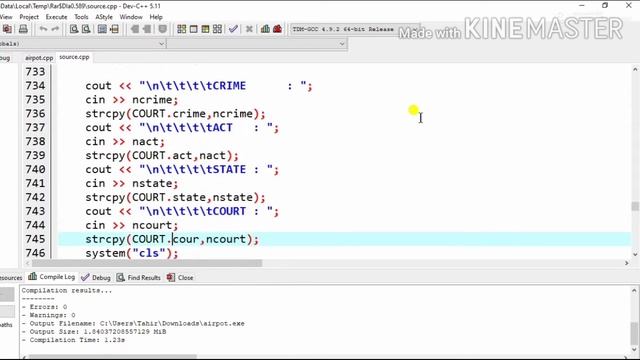This screenshot has width=640, height=360.
Task: Click the line 'strcpy(COURT.state,nstate);'
Action: (x=175, y=197)
